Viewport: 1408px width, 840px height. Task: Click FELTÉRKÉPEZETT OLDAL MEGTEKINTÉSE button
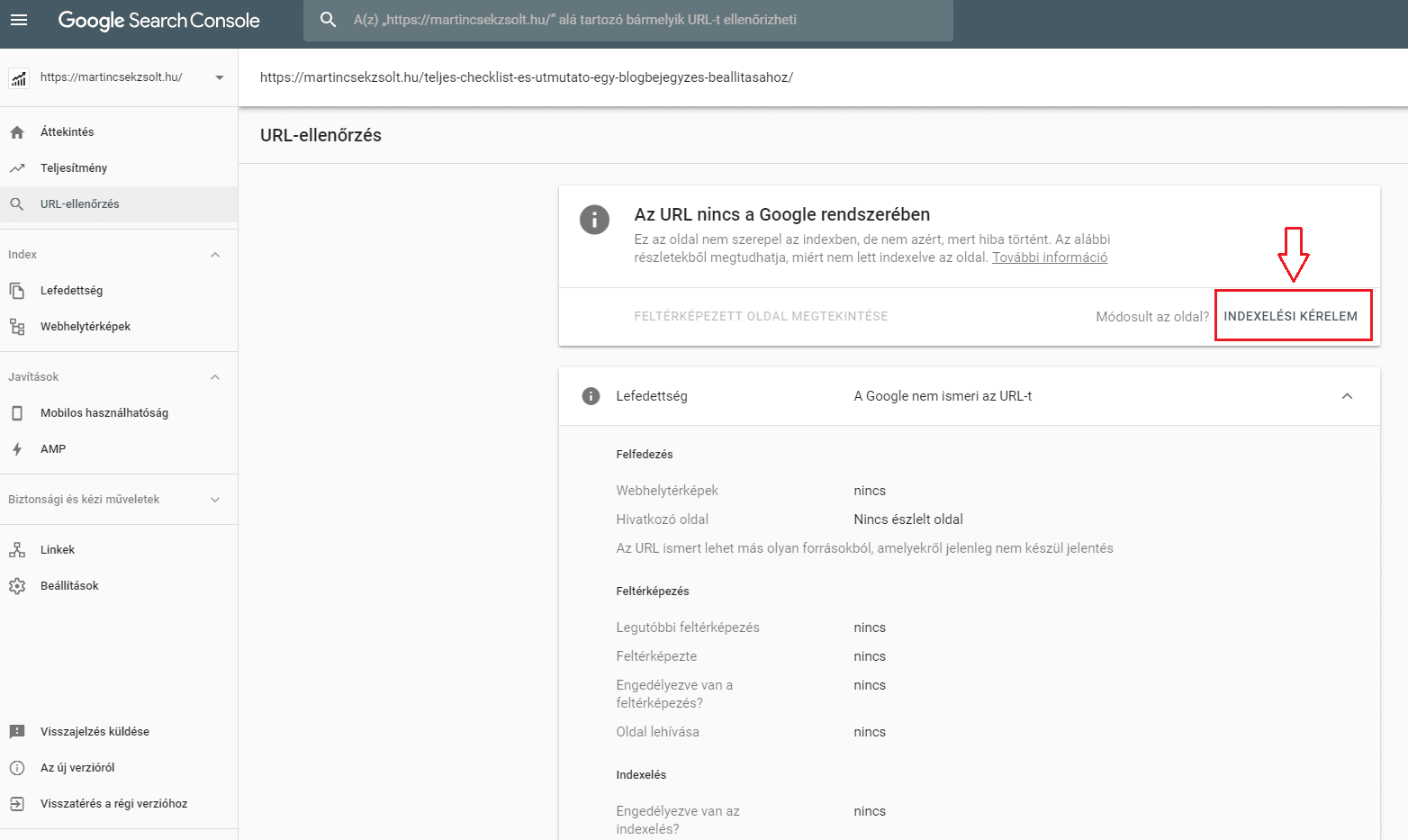pyautogui.click(x=761, y=316)
